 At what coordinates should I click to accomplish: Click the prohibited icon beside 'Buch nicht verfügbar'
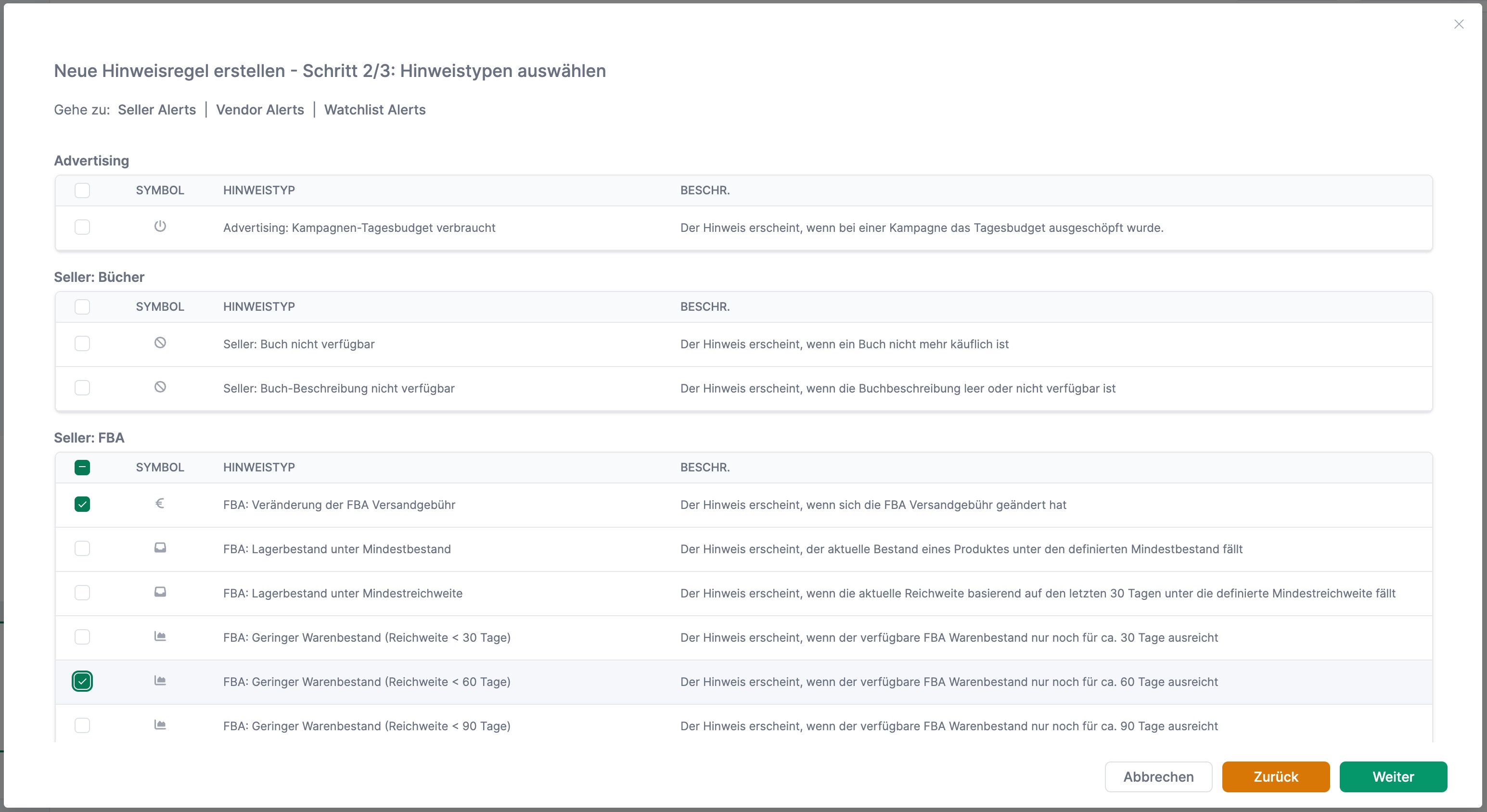(x=160, y=342)
